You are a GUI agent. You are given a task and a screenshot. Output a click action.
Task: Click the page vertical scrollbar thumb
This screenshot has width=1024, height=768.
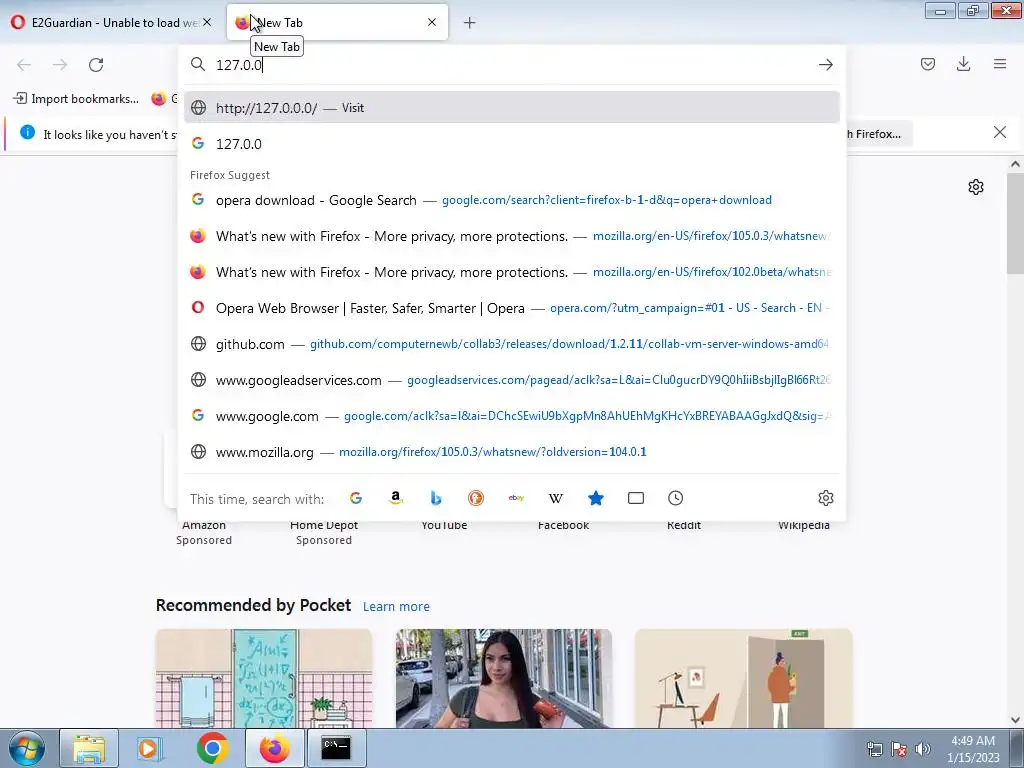(x=1015, y=223)
